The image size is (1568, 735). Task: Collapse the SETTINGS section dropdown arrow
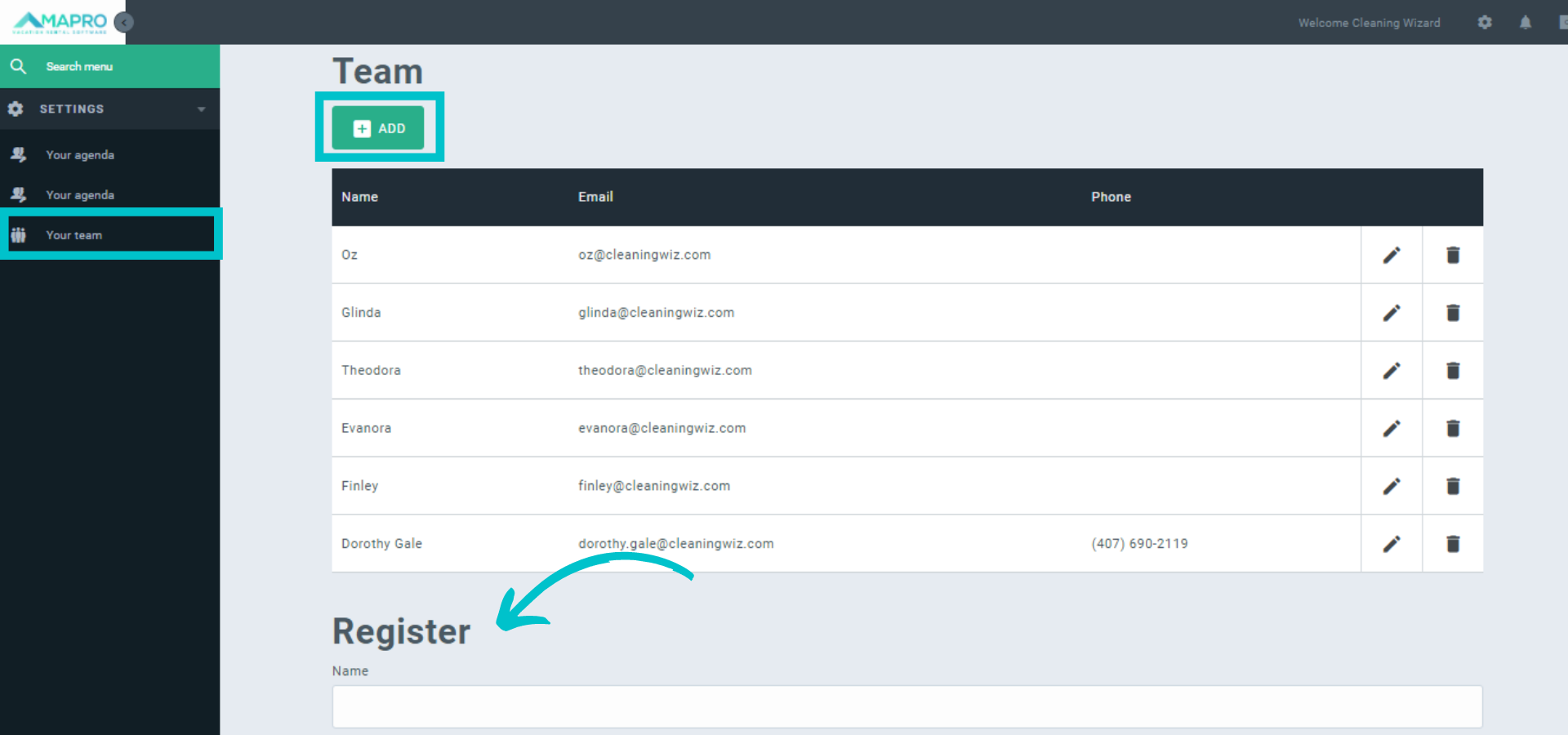(201, 109)
